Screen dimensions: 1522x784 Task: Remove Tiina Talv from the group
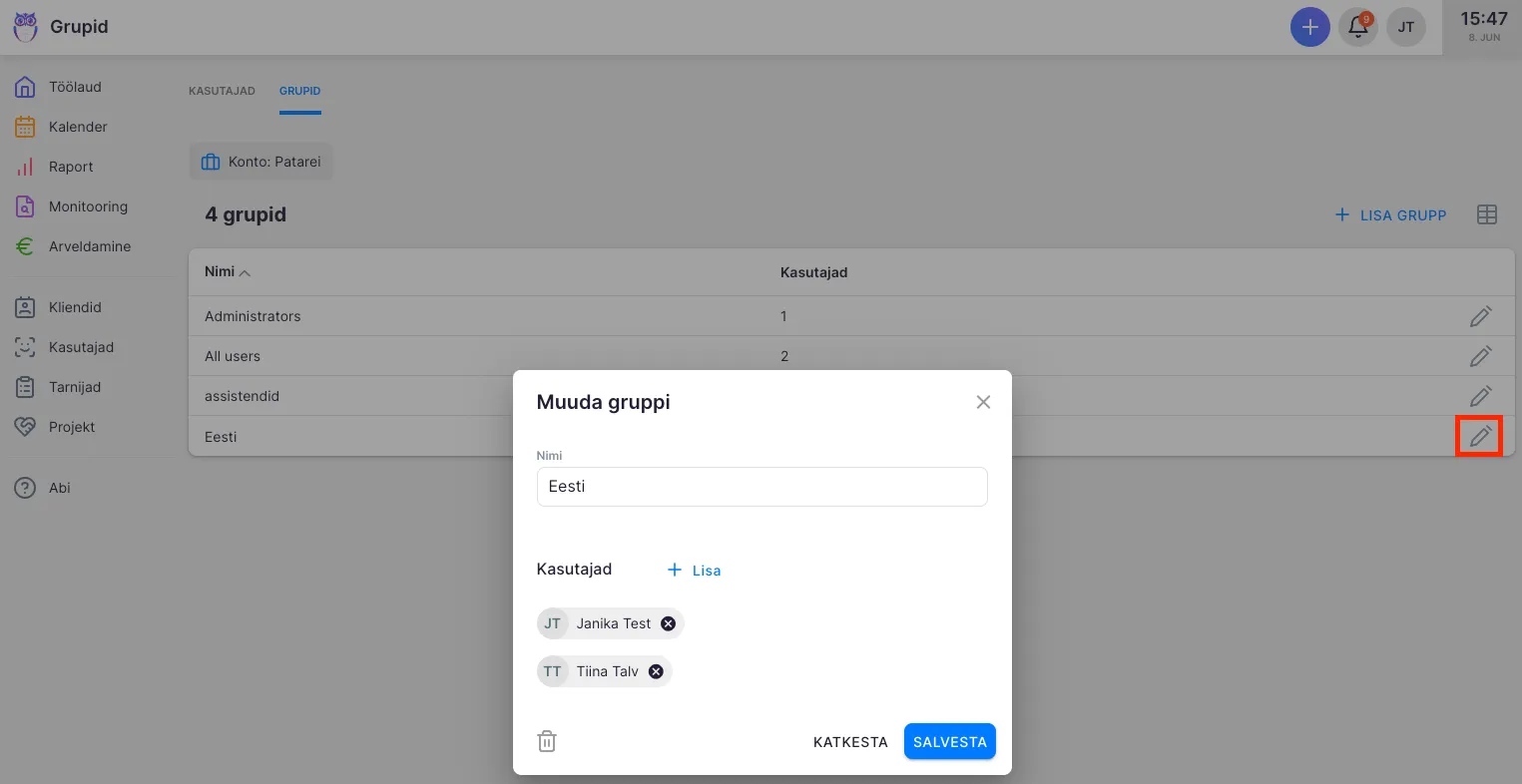(x=656, y=671)
